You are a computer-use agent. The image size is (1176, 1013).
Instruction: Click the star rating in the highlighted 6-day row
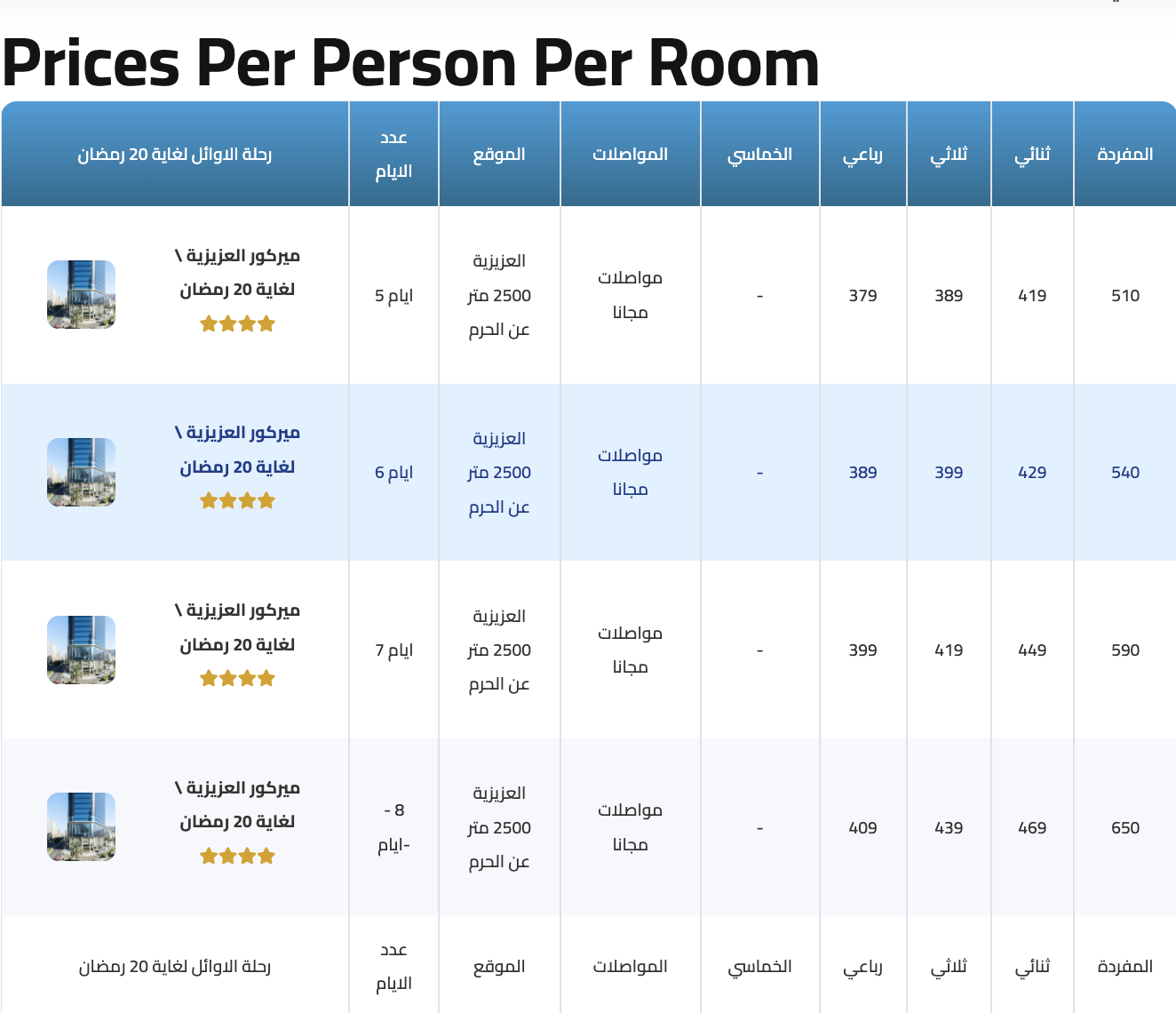click(x=237, y=501)
